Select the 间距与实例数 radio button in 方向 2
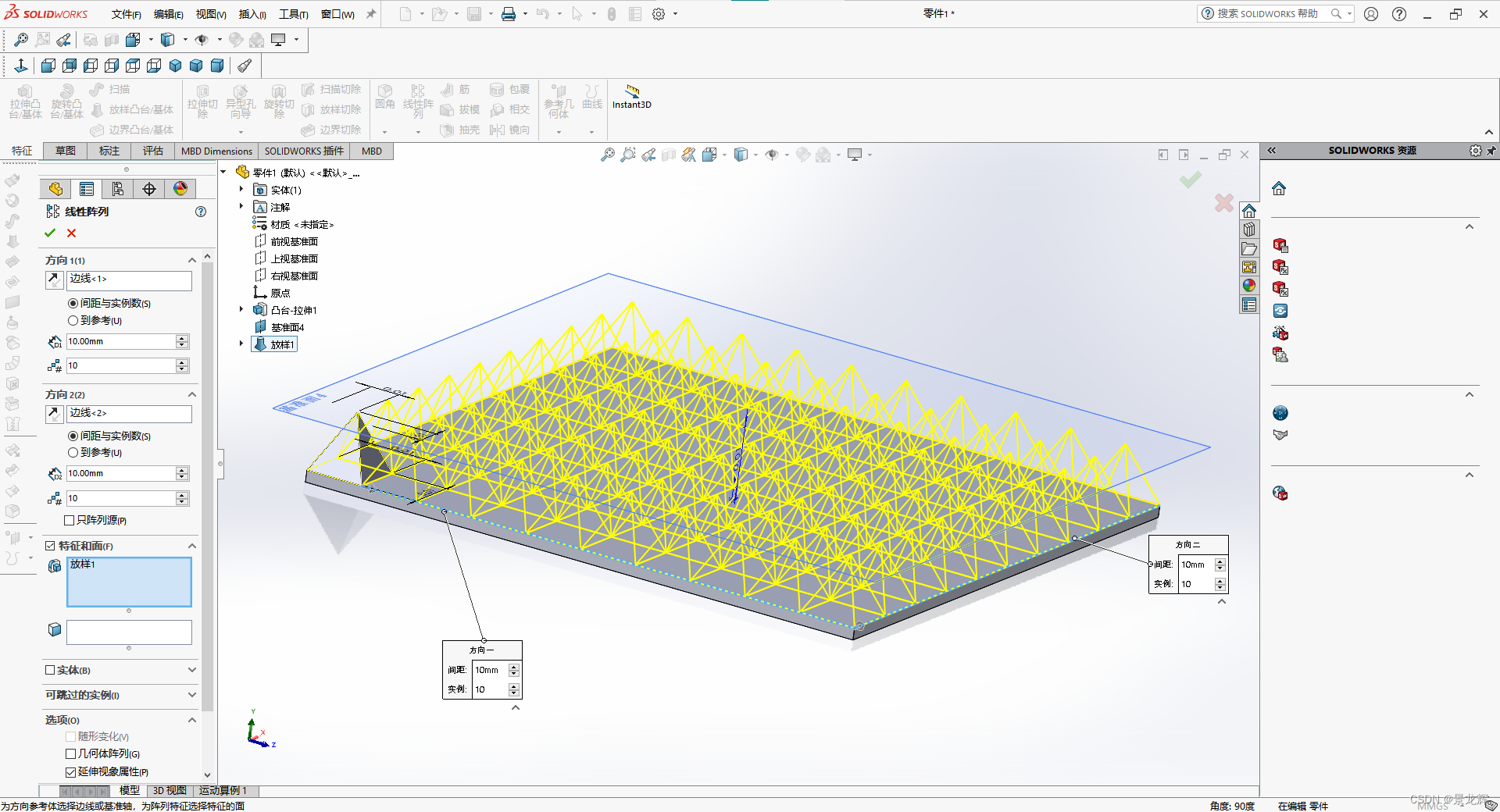The image size is (1500, 812). (x=72, y=436)
